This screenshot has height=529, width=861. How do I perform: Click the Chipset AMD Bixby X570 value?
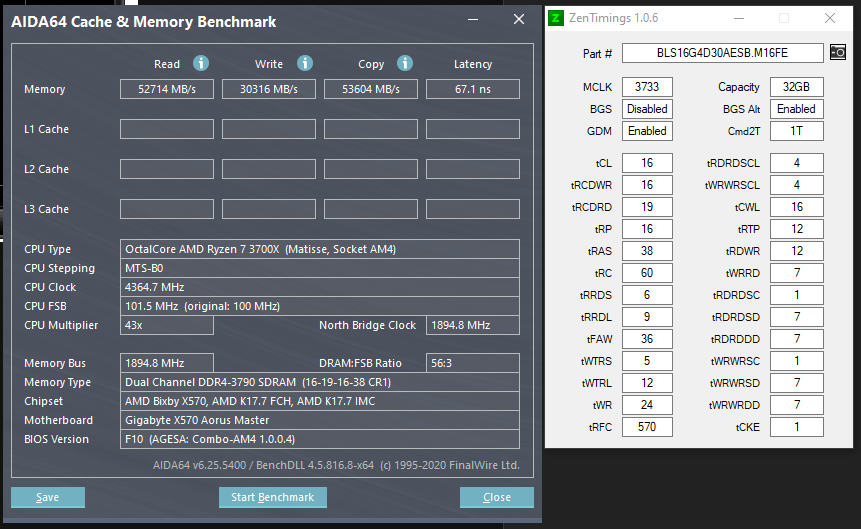point(320,401)
